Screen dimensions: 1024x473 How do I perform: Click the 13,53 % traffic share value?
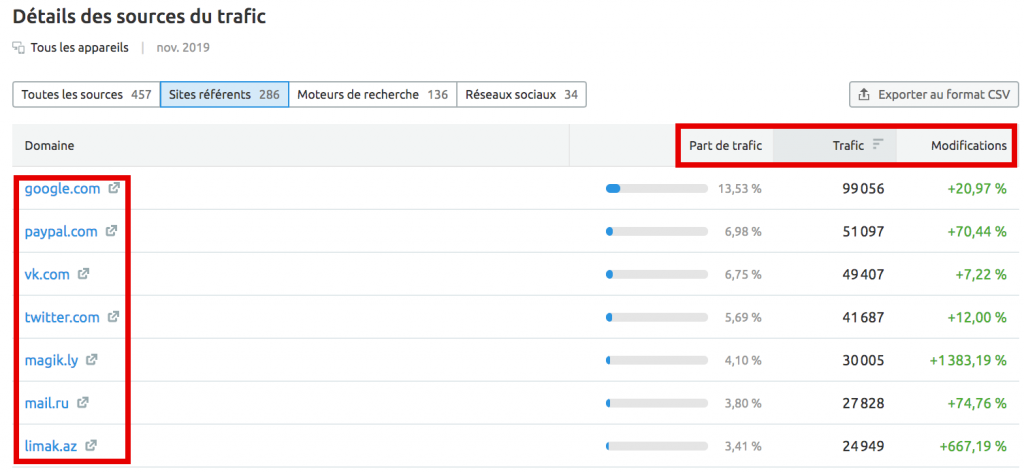740,189
